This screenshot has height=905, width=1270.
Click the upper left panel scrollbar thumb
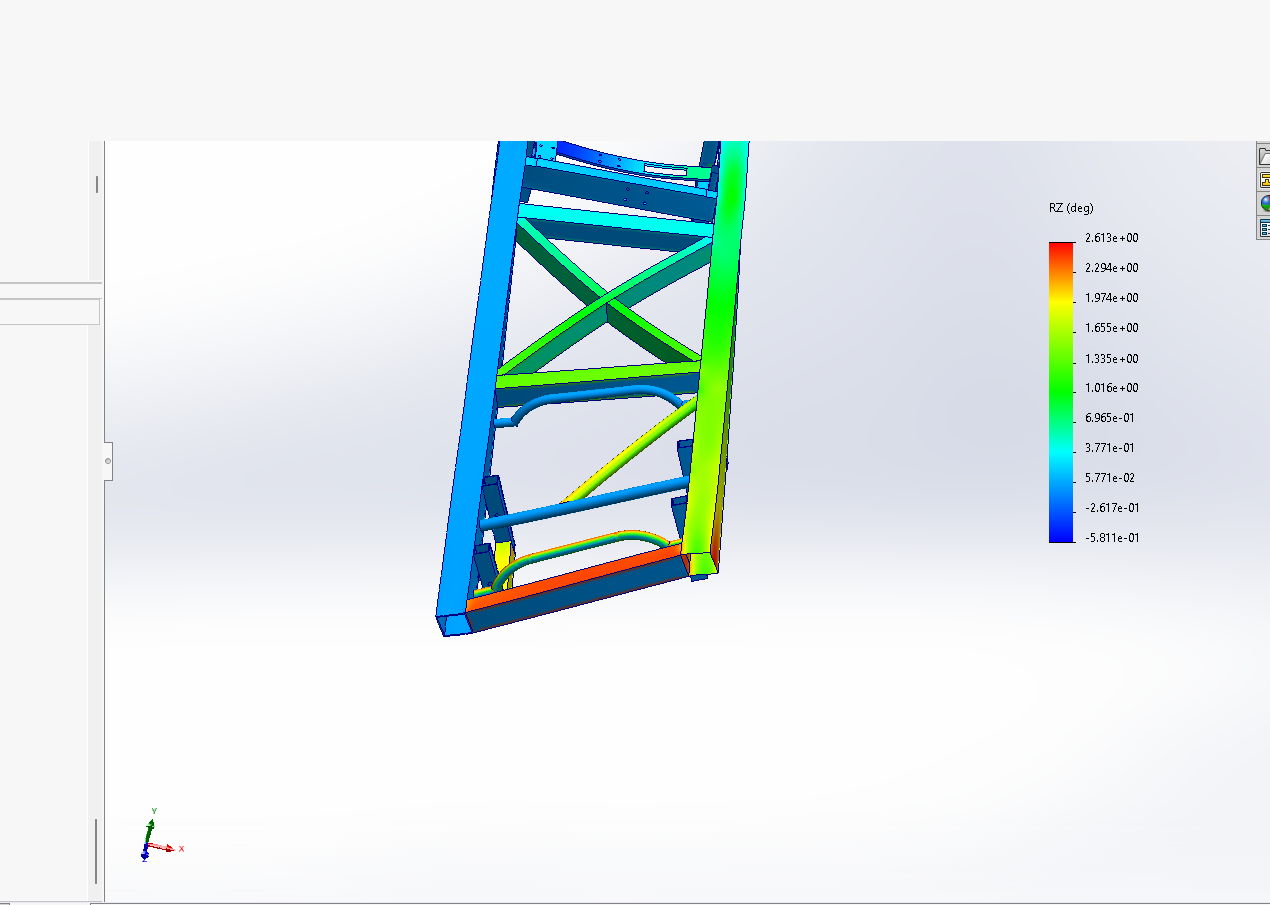pyautogui.click(x=97, y=185)
